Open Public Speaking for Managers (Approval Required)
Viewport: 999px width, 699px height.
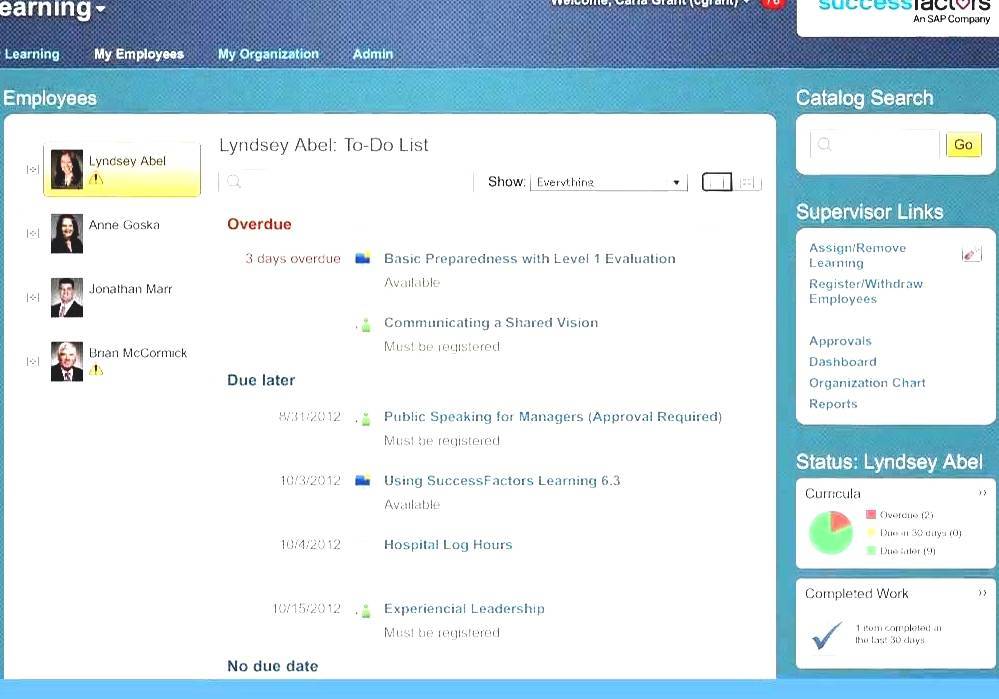(552, 417)
